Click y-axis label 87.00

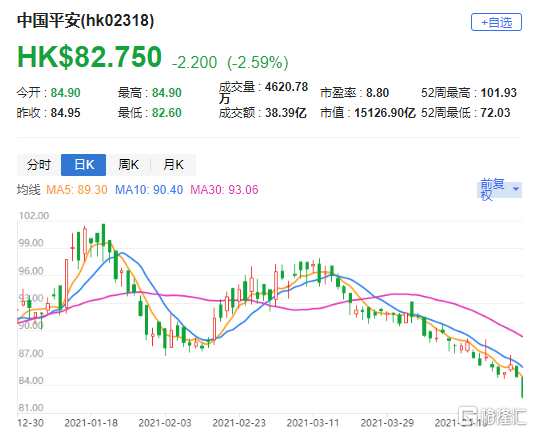pos(31,354)
